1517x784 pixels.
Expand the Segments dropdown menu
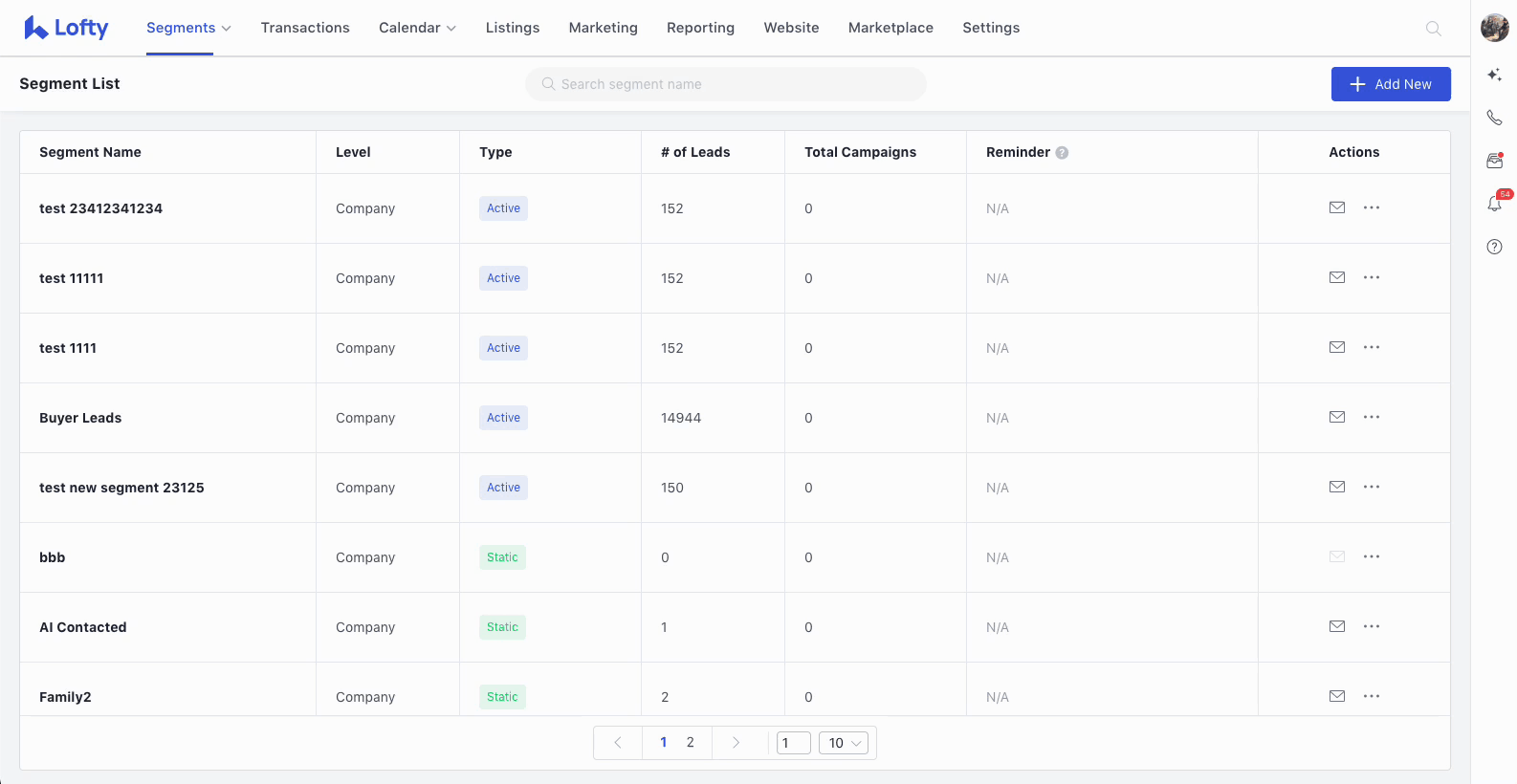coord(188,28)
